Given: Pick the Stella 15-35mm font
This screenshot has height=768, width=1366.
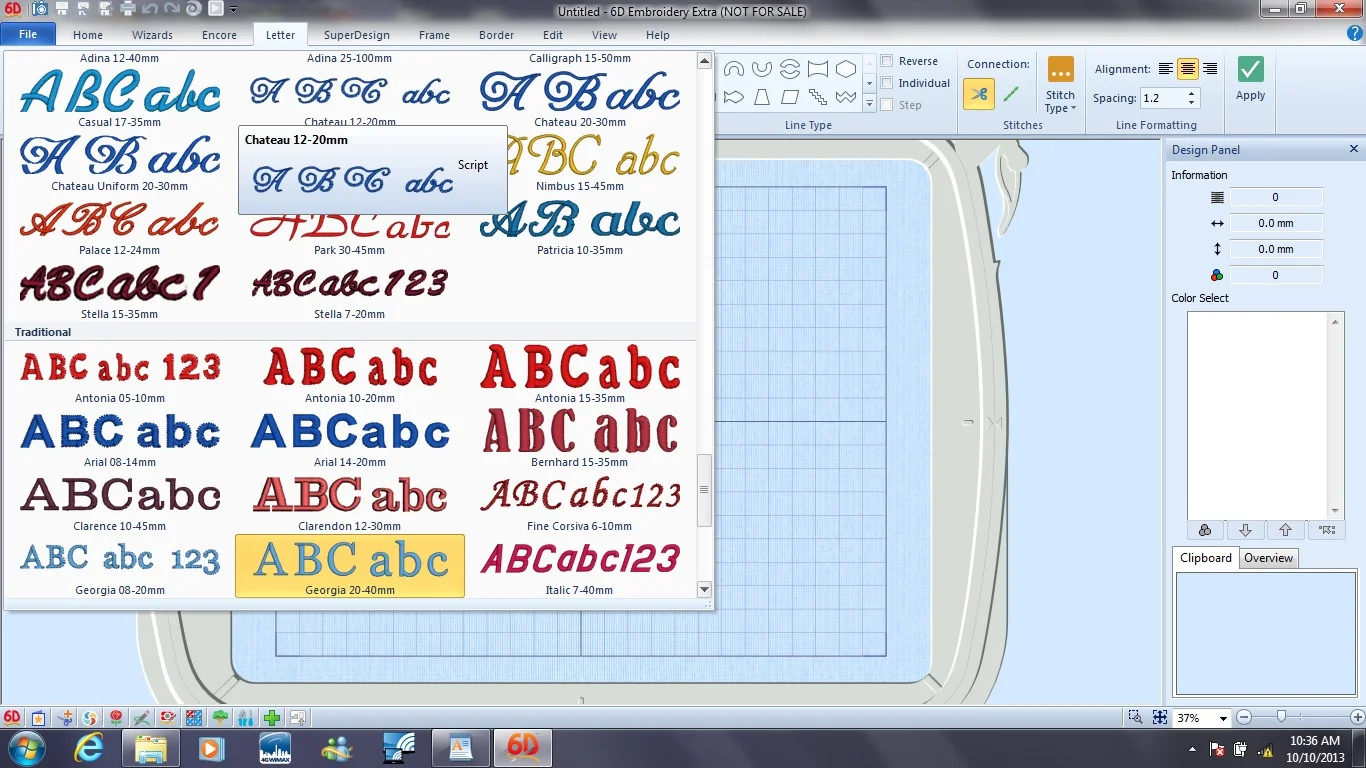Looking at the screenshot, I should point(120,291).
